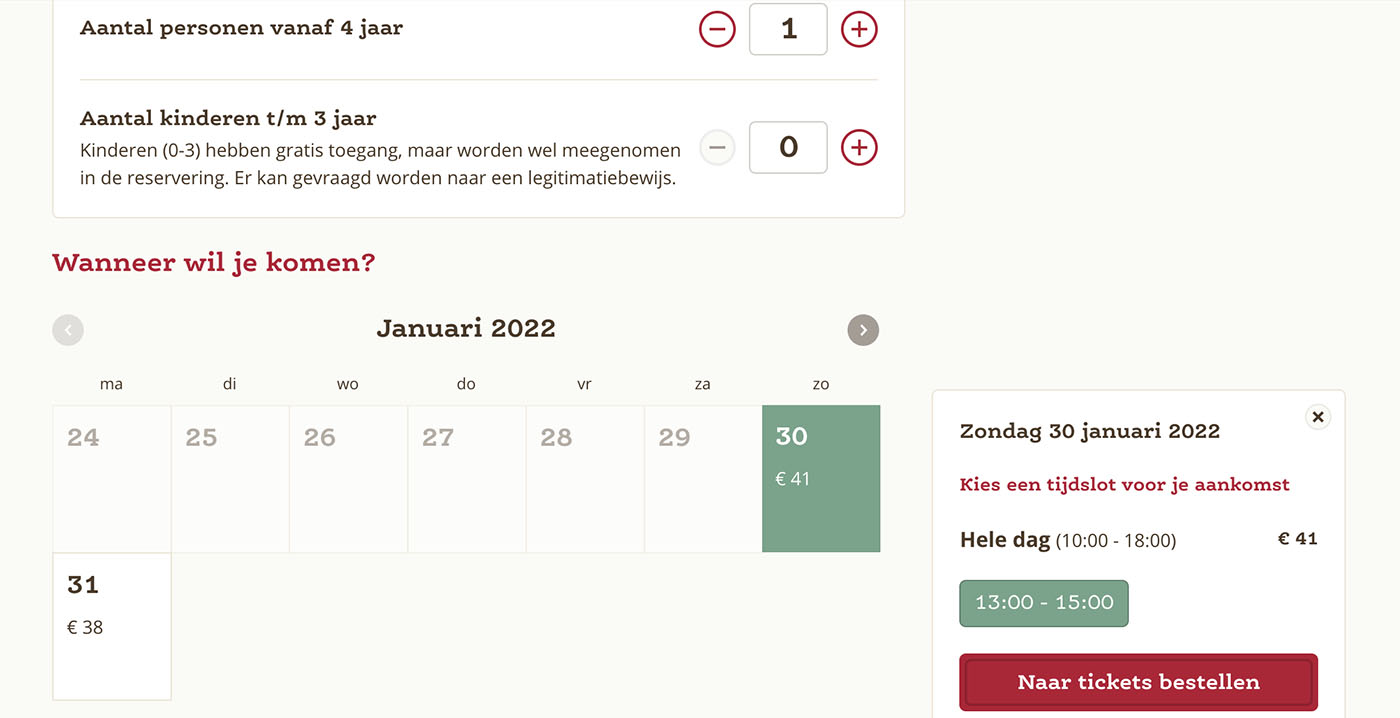1400x718 pixels.
Task: Increase number of persons from 4 years
Action: [859, 30]
